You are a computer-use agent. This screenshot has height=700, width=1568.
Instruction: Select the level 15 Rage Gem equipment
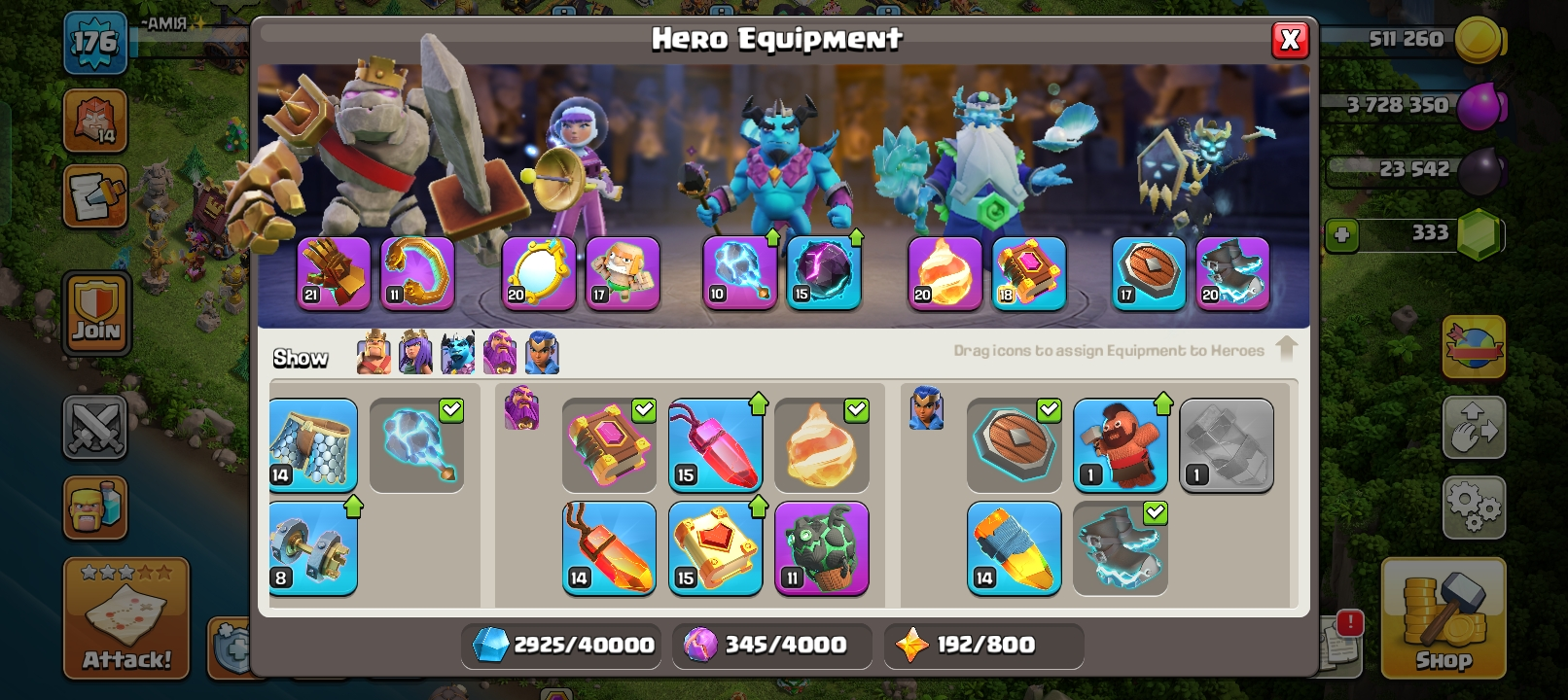pos(715,445)
